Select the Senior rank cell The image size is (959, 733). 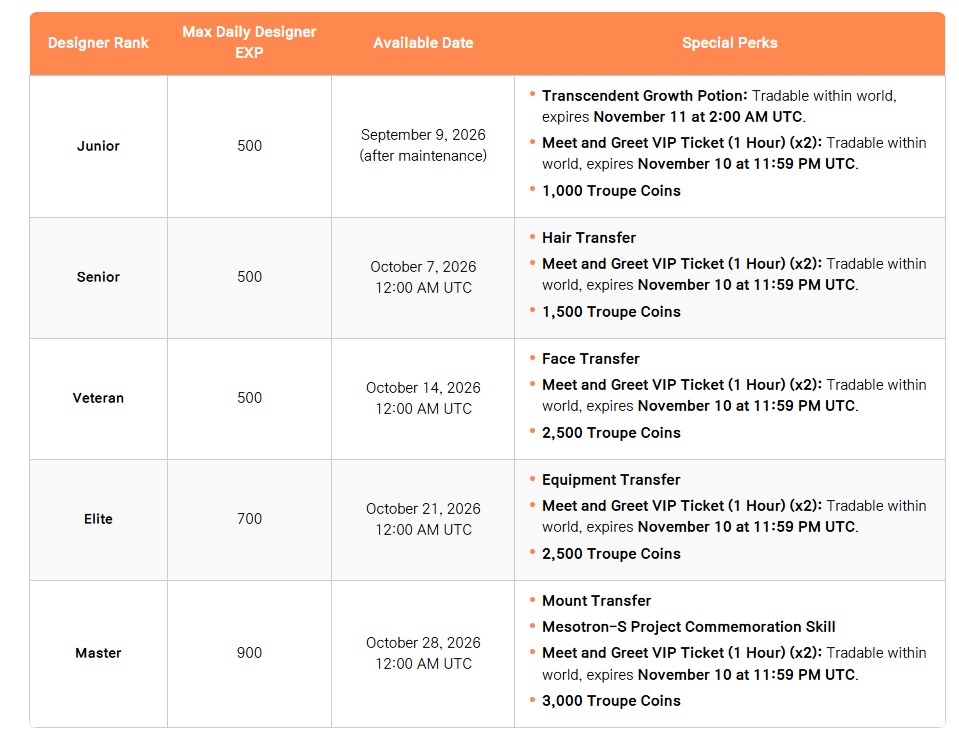coord(98,277)
